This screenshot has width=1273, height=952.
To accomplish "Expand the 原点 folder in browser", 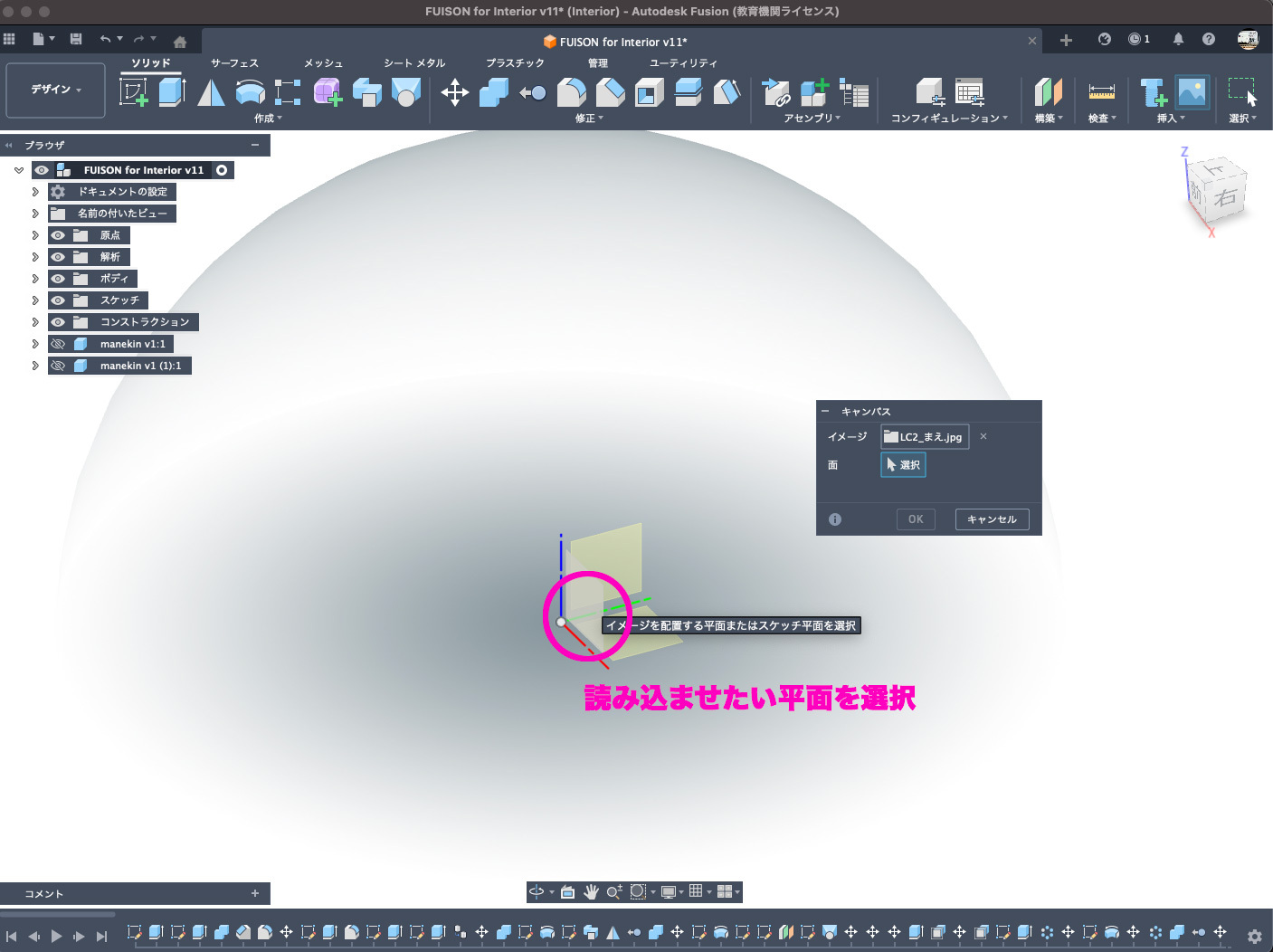I will pyautogui.click(x=35, y=235).
